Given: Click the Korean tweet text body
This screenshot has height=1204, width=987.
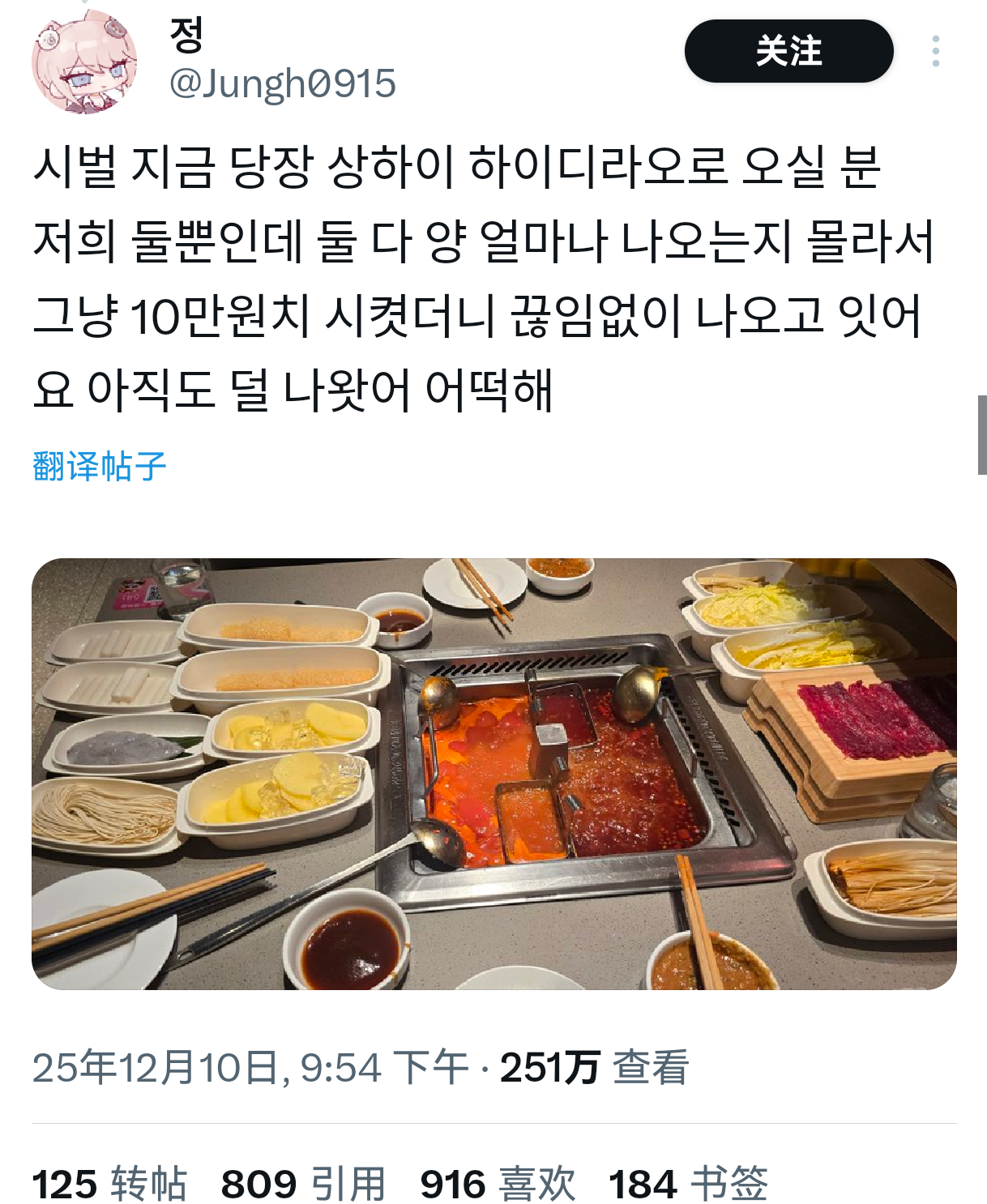Looking at the screenshot, I should point(484,278).
